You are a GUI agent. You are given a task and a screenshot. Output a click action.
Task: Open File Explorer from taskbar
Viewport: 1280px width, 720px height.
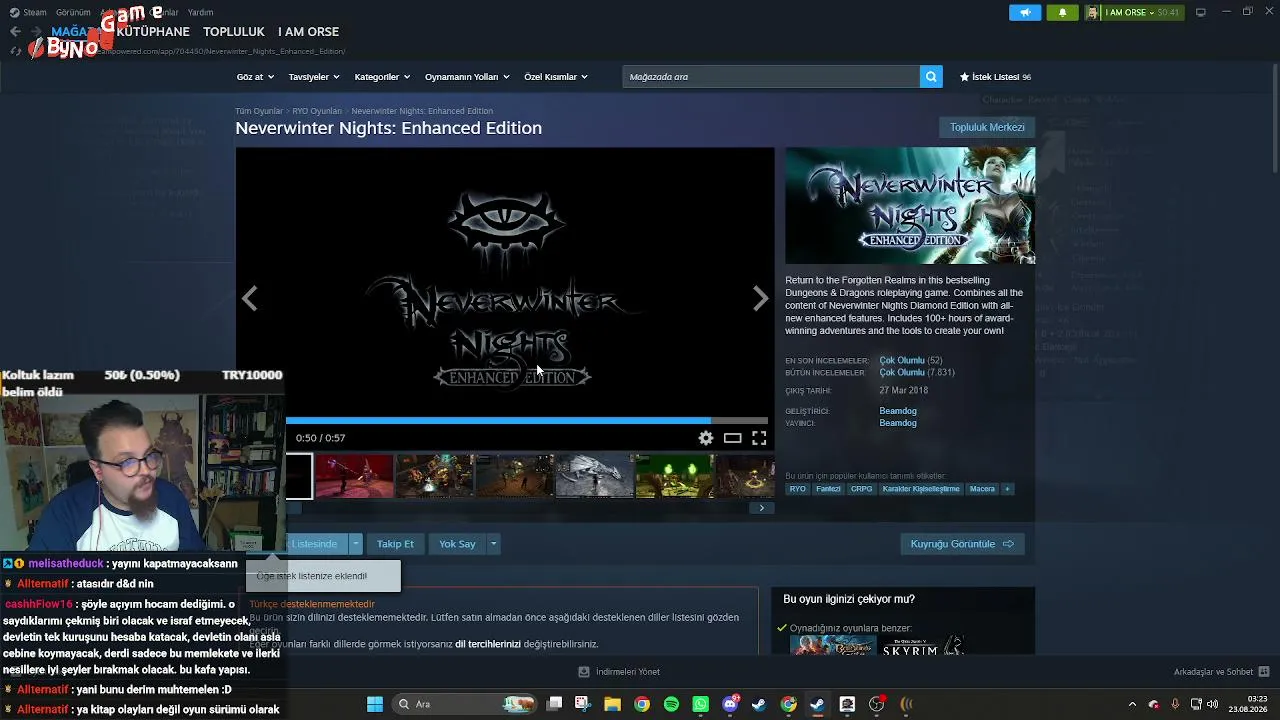(x=612, y=704)
